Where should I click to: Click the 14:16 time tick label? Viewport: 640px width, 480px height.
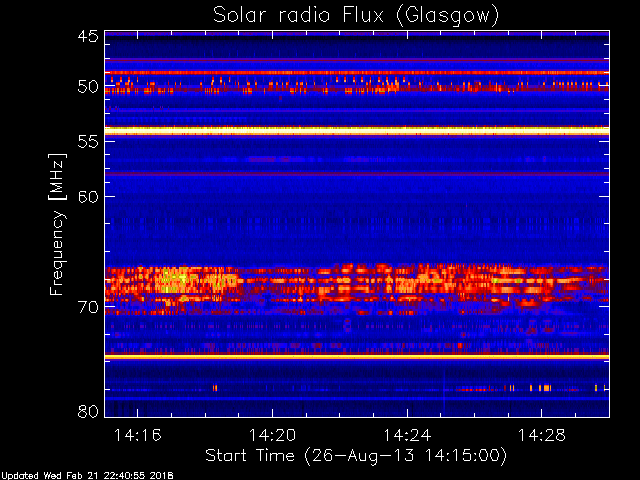[x=138, y=435]
